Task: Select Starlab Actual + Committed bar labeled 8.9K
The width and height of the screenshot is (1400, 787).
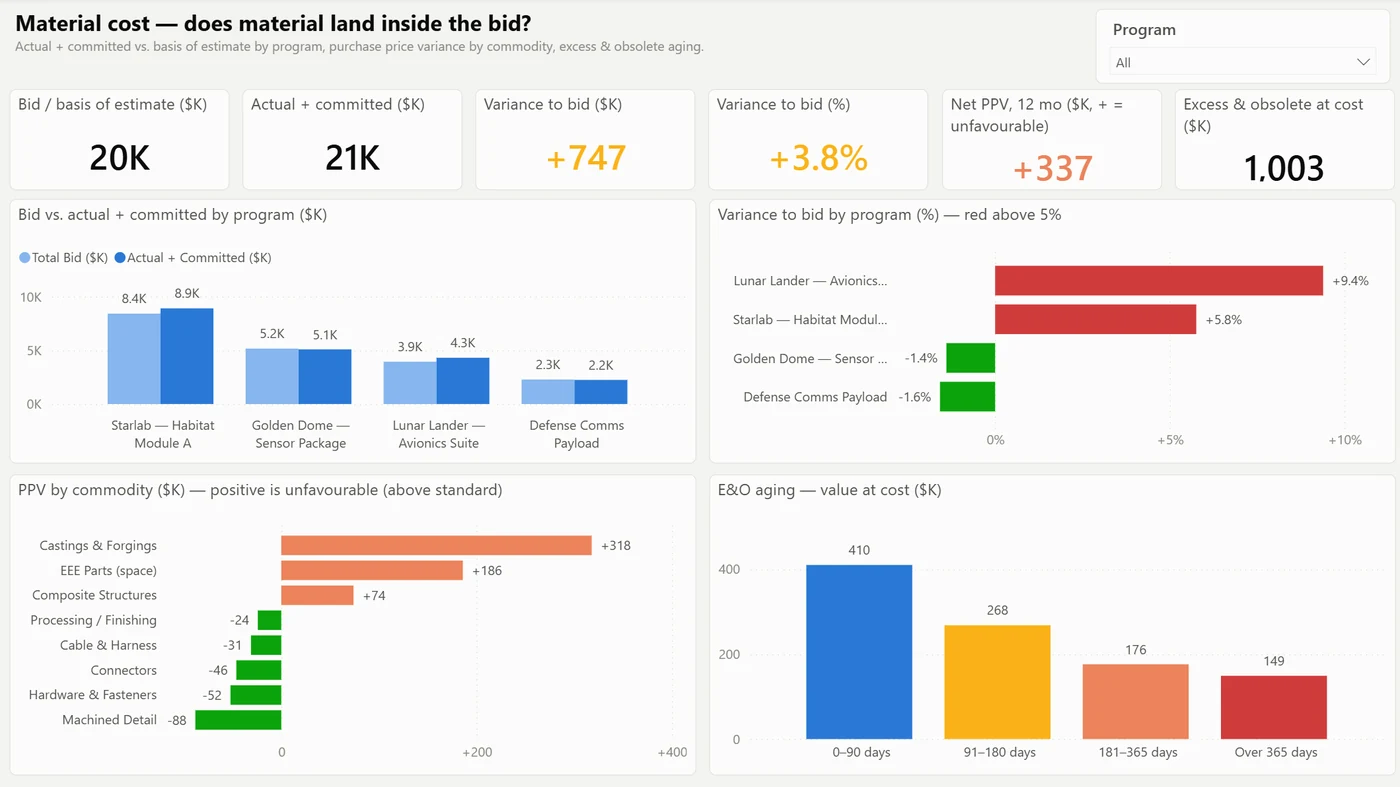Action: [x=187, y=356]
